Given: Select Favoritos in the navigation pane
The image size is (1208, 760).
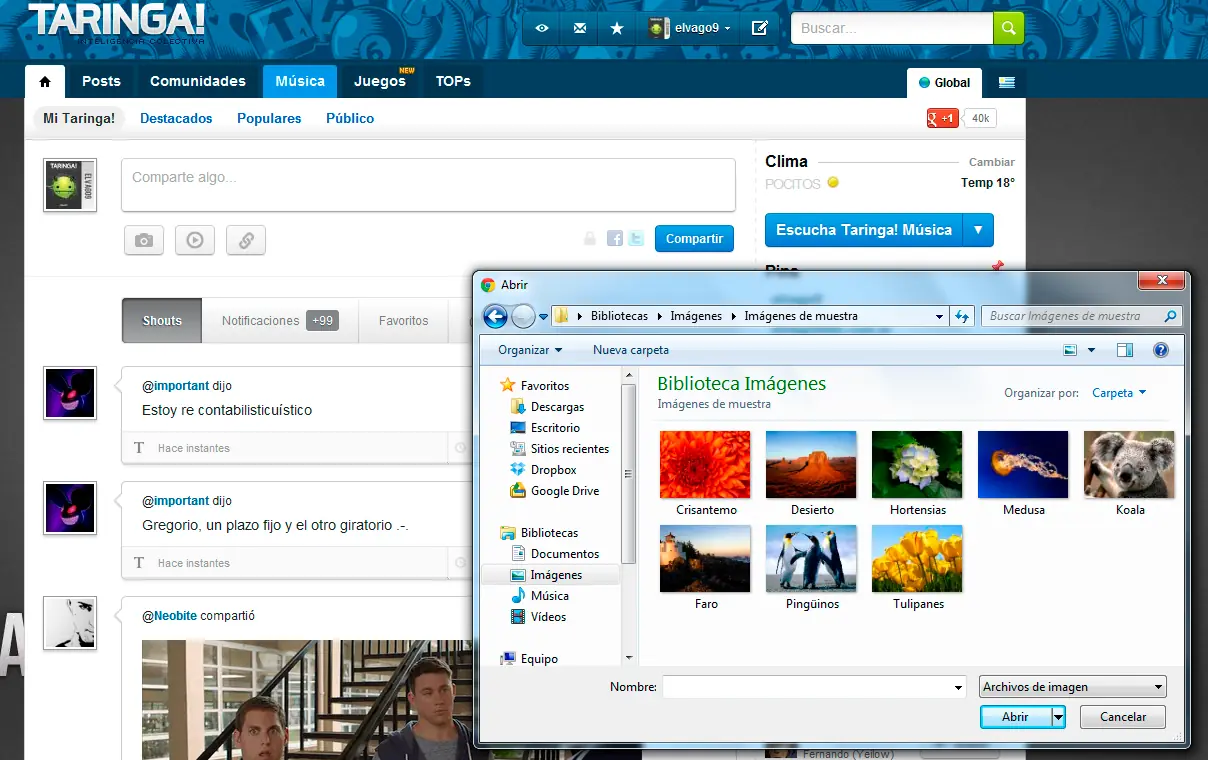Looking at the screenshot, I should (534, 386).
